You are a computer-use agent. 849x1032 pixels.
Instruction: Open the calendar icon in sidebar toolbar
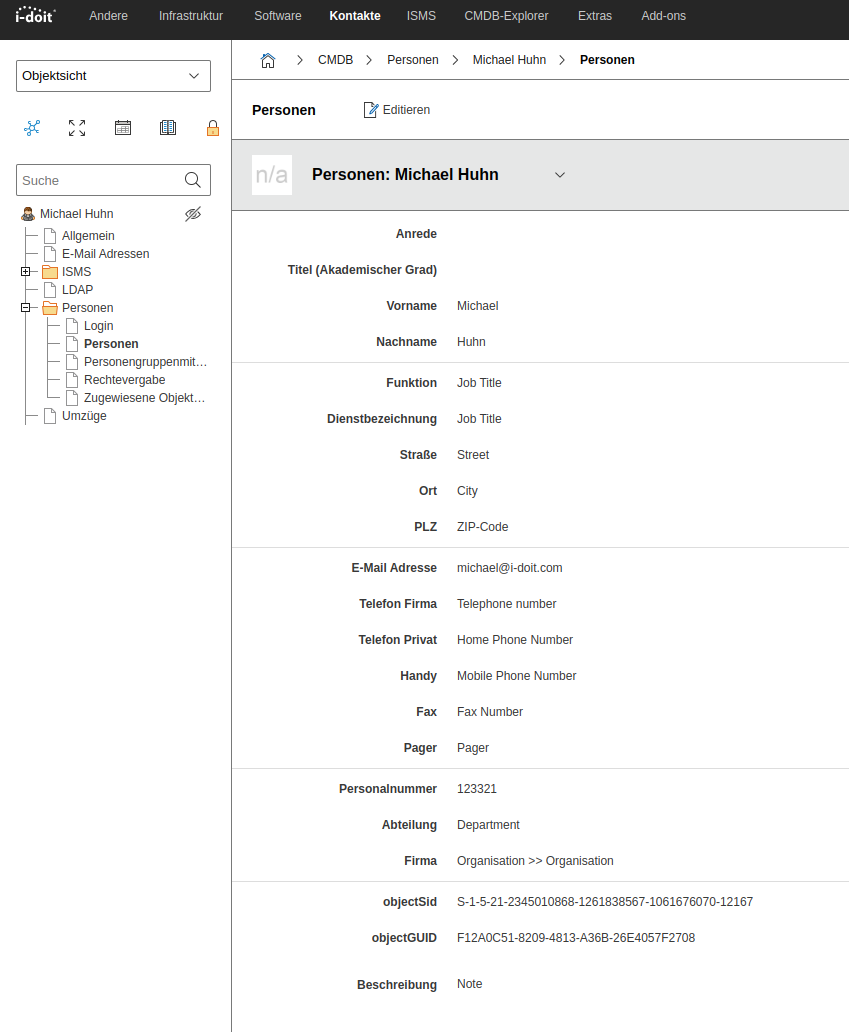[x=123, y=128]
